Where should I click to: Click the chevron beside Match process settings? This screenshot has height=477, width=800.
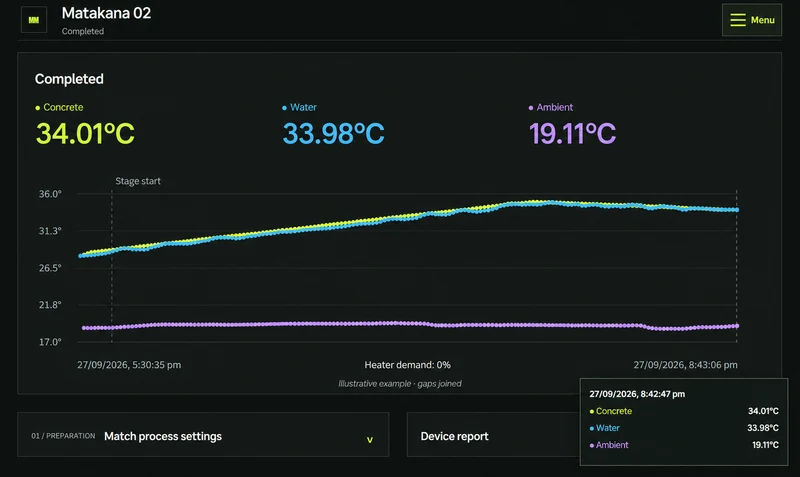tap(370, 439)
